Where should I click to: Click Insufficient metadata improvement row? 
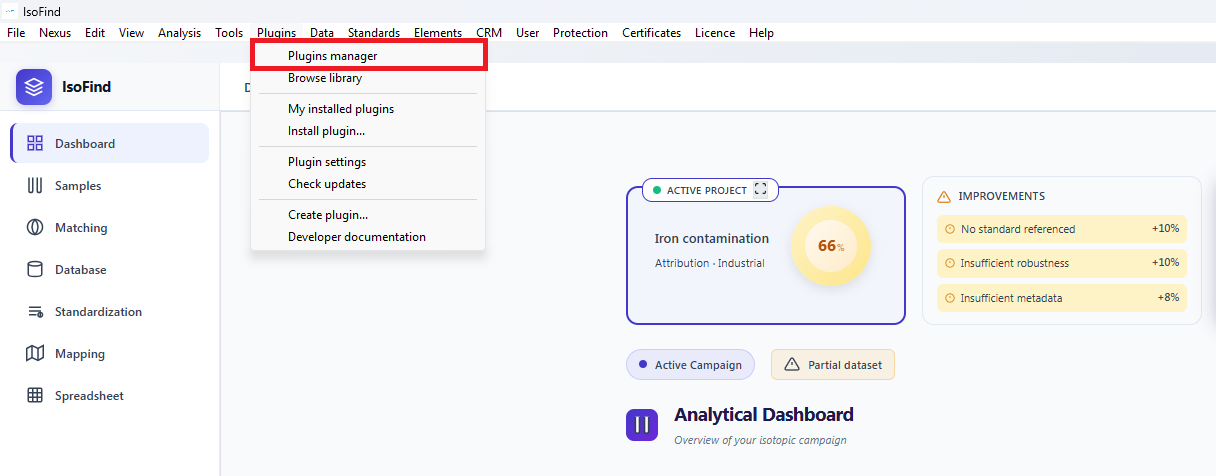pos(1062,297)
